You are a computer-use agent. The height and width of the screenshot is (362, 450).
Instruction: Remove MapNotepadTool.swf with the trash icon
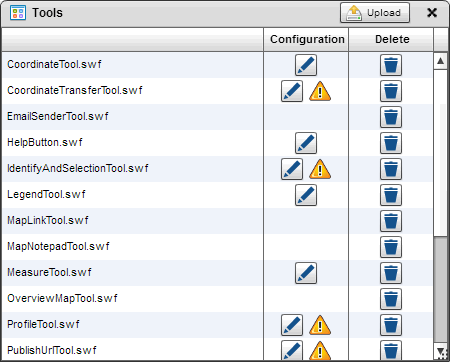point(391,247)
